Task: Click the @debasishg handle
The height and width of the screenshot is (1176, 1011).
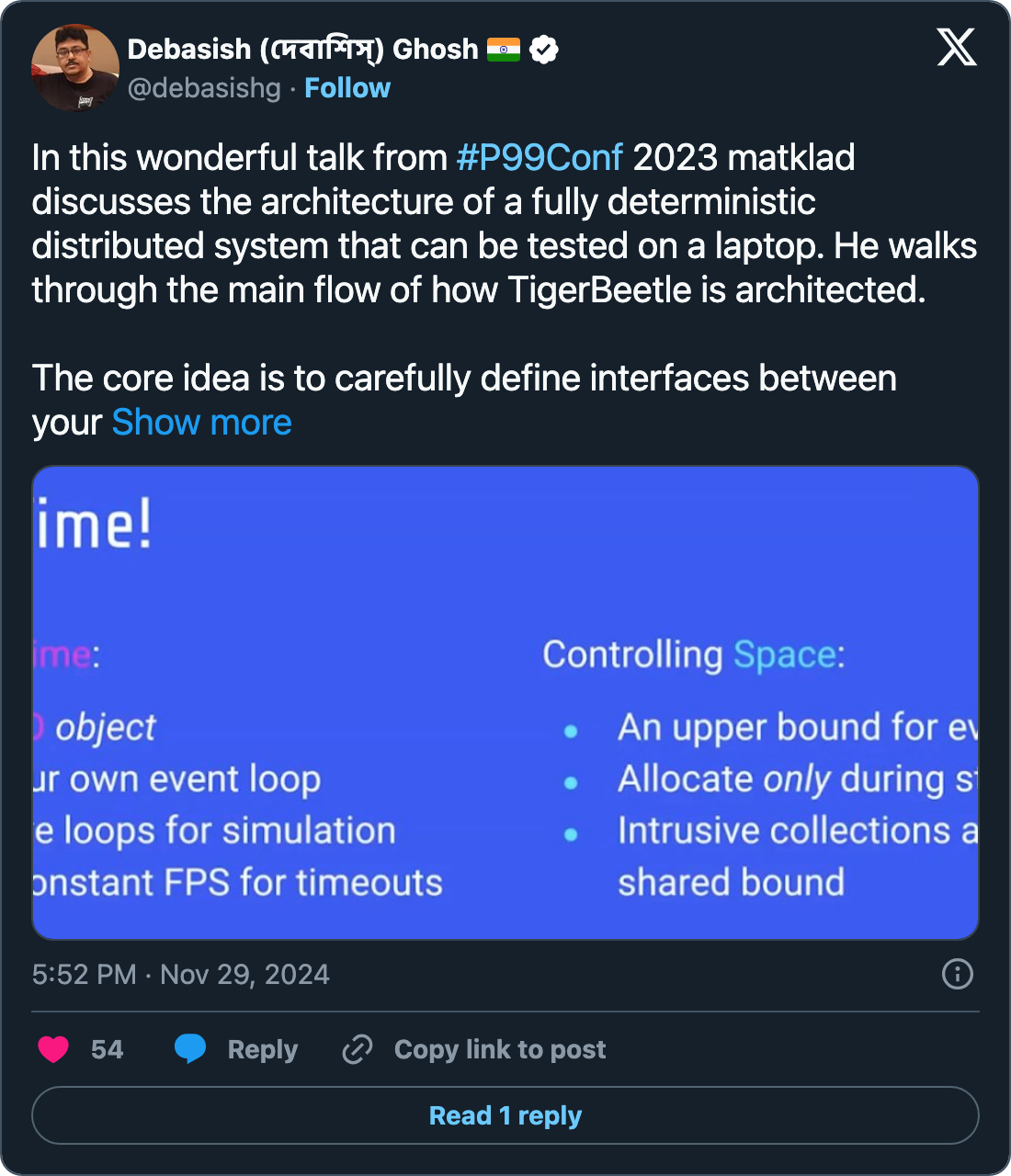Action: [204, 88]
